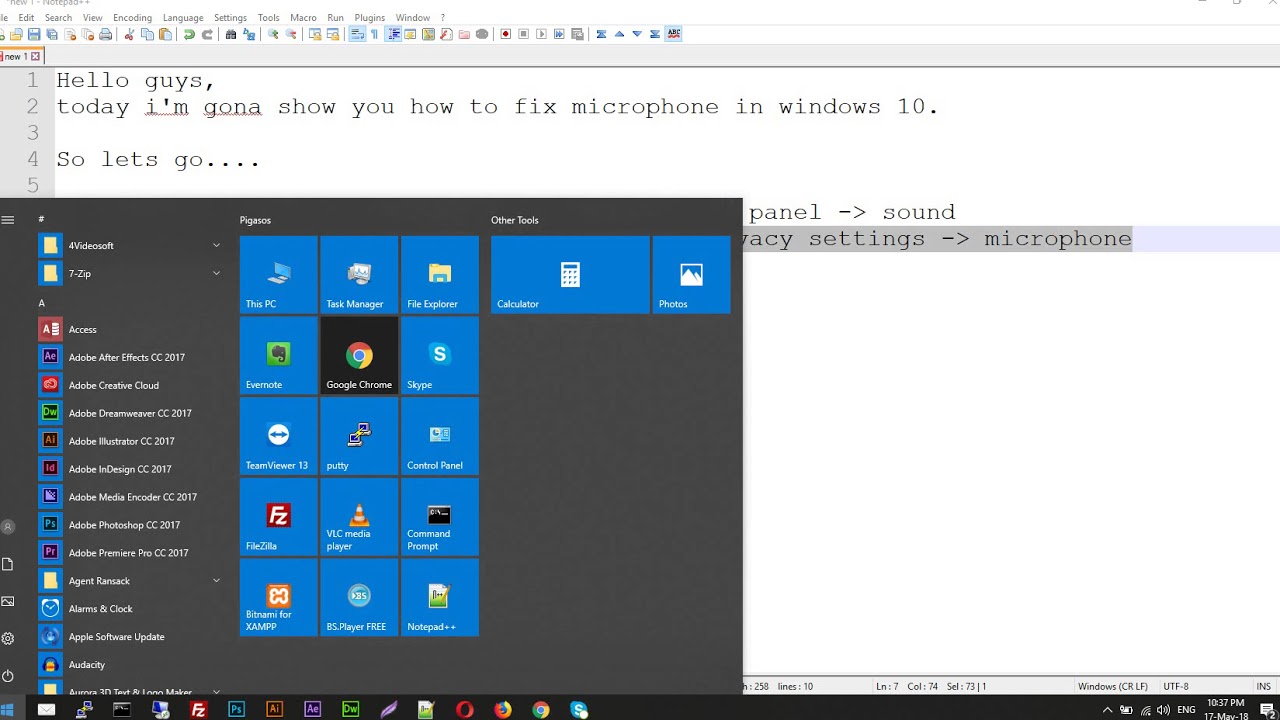Viewport: 1280px width, 720px height.
Task: Open Settings gear in Start menu
Action: pyautogui.click(x=8, y=638)
